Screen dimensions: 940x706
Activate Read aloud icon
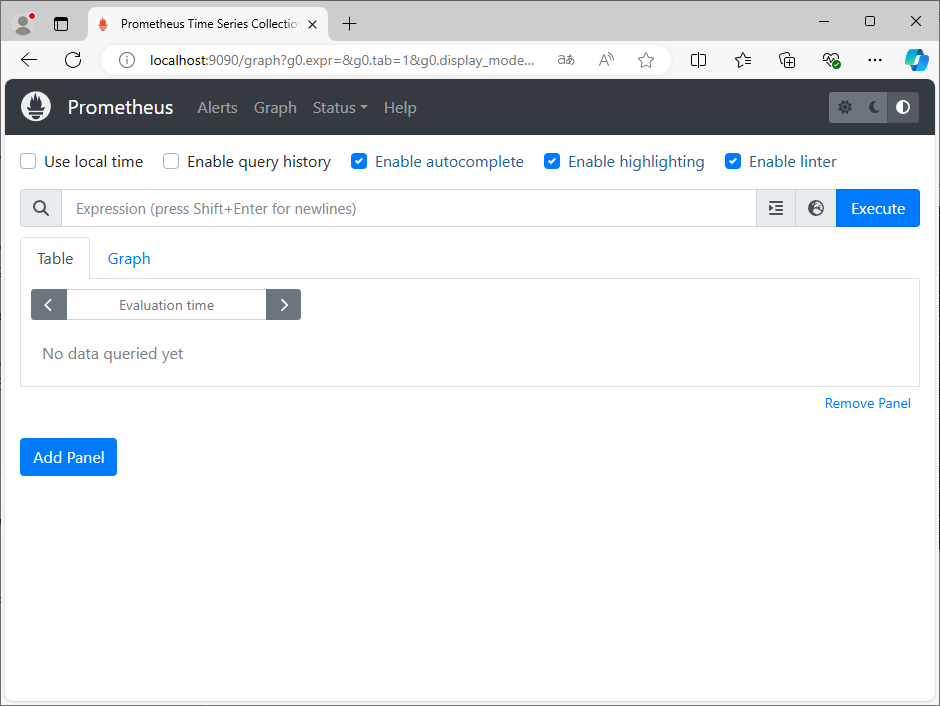pyautogui.click(x=606, y=60)
